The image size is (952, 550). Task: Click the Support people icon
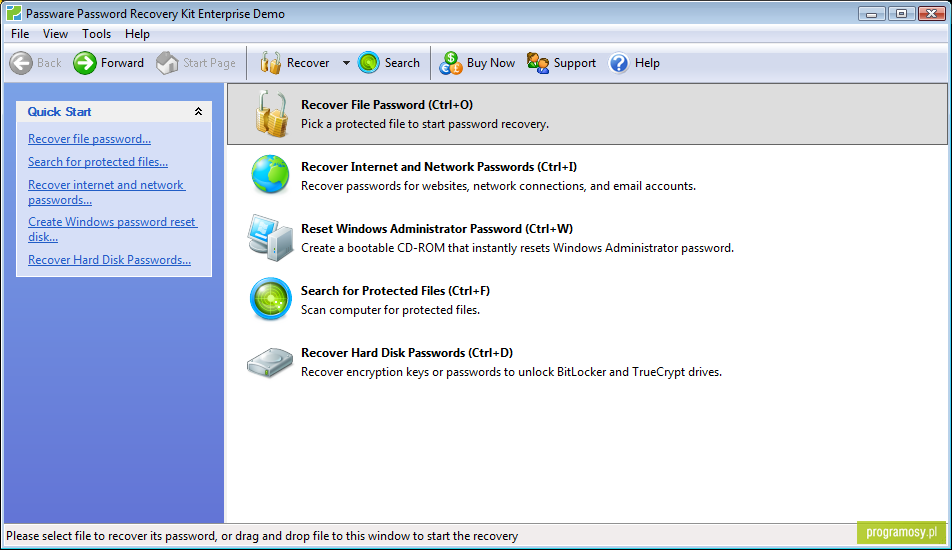coord(537,63)
